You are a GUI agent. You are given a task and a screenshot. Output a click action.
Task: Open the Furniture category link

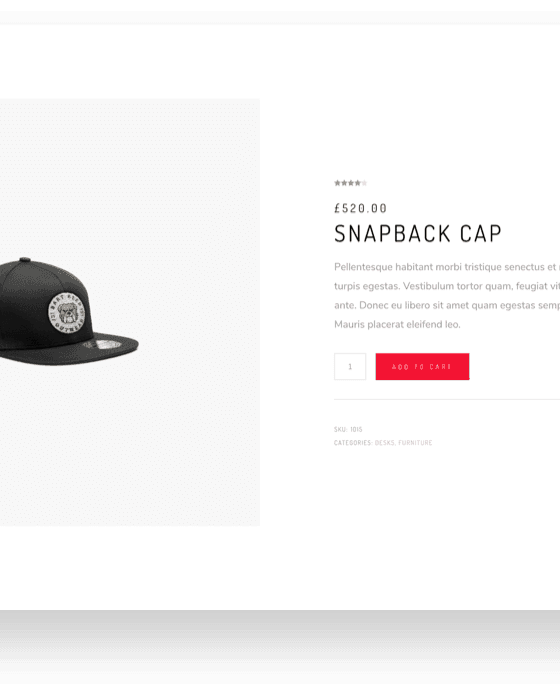[415, 443]
